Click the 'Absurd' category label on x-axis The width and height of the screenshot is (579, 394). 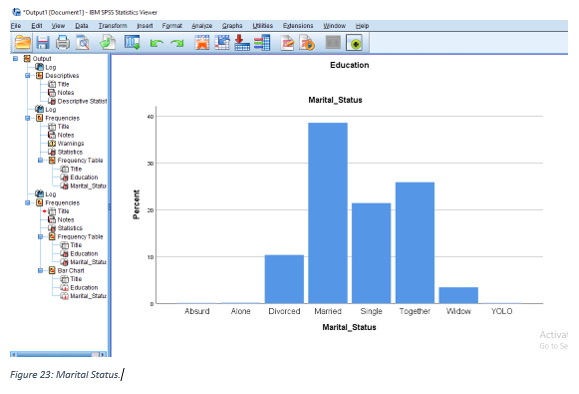click(197, 311)
